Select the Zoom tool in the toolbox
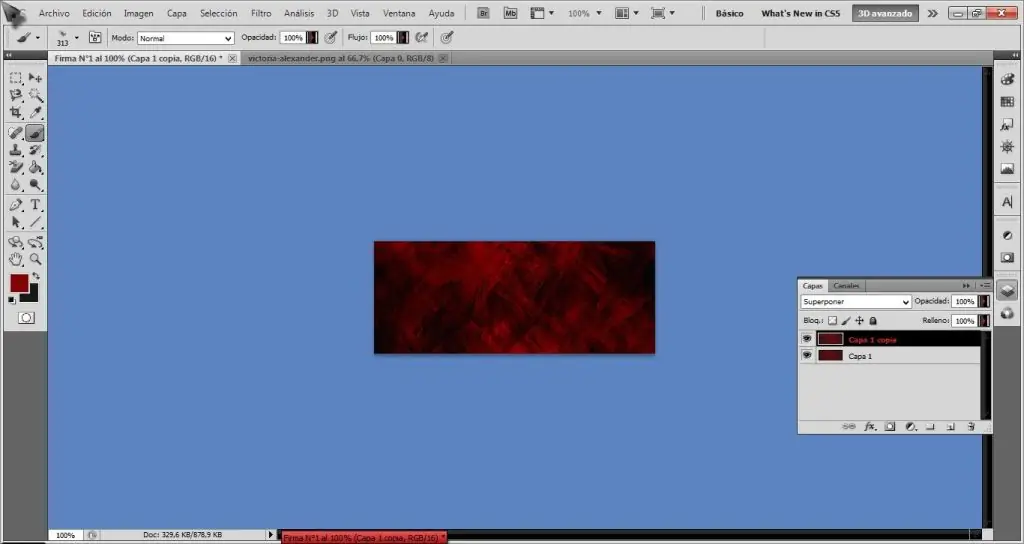Screen dimensions: 1024x544 [35, 259]
